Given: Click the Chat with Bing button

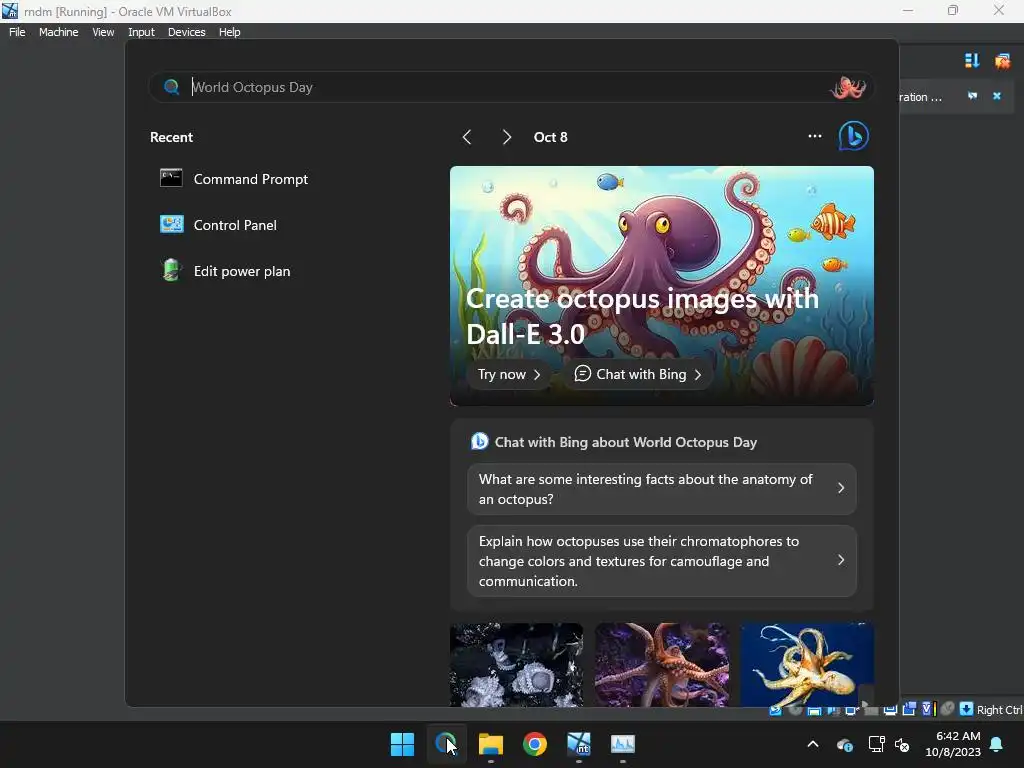Looking at the screenshot, I should tap(638, 374).
